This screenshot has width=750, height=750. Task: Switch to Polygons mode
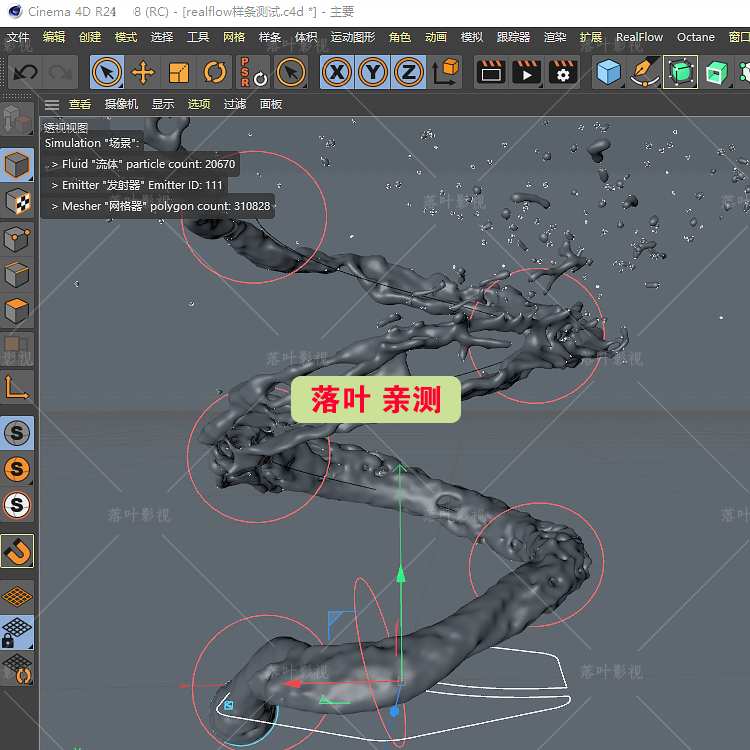(x=17, y=311)
